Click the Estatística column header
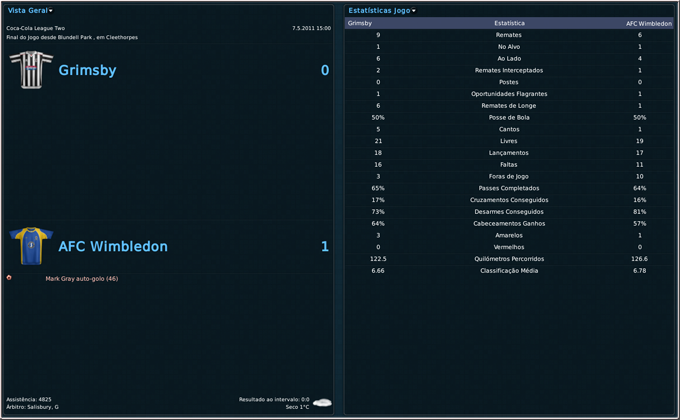680x420 pixels. 508,23
